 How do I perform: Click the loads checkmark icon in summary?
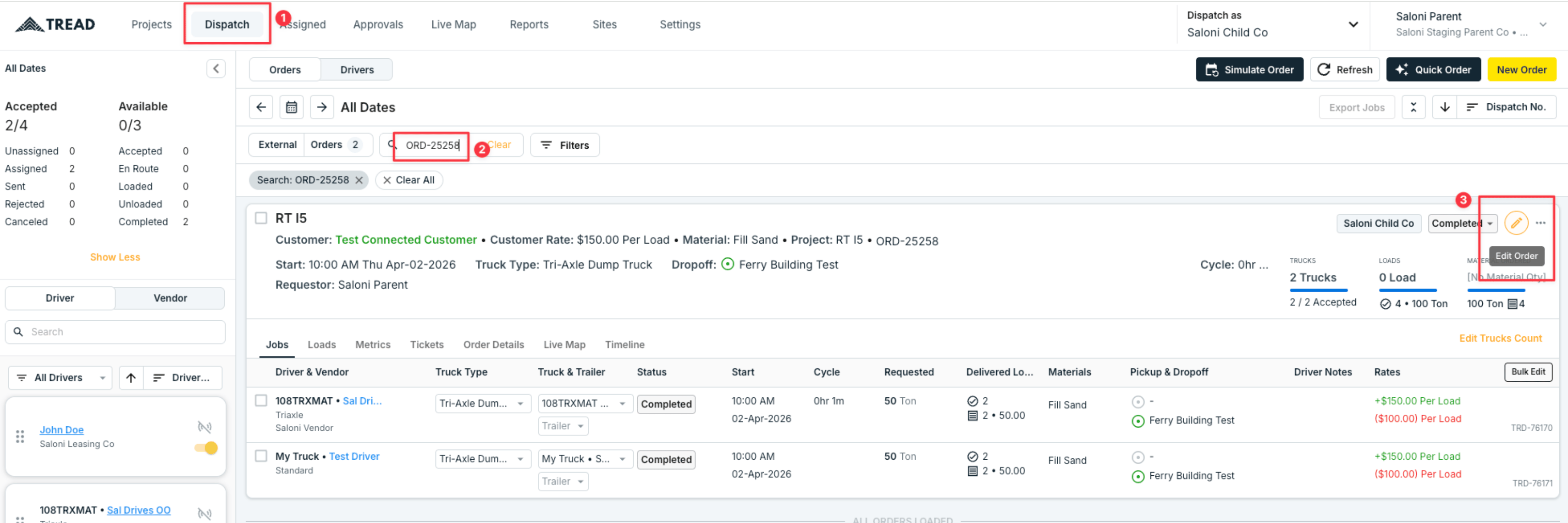tap(1385, 304)
